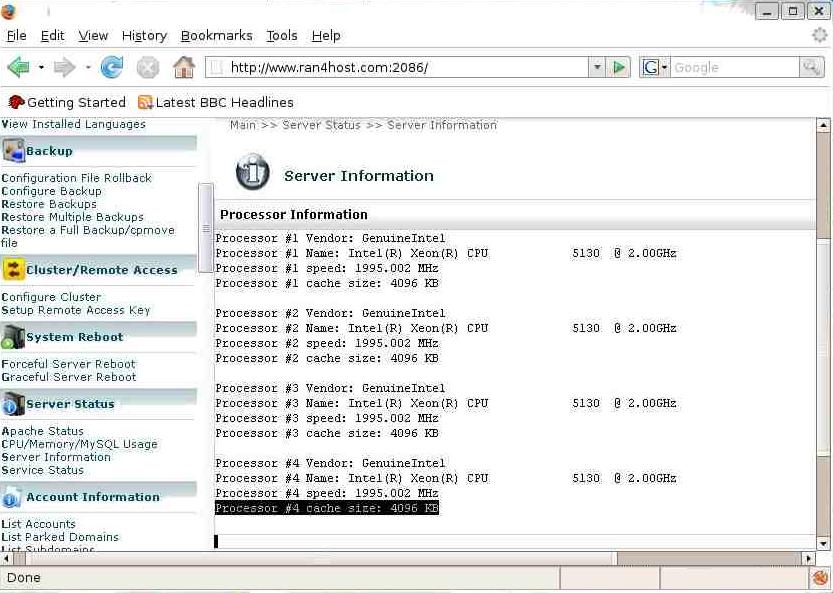Click the Forward navigation arrow
Viewport: 833px width, 593px height.
pyautogui.click(x=64, y=68)
